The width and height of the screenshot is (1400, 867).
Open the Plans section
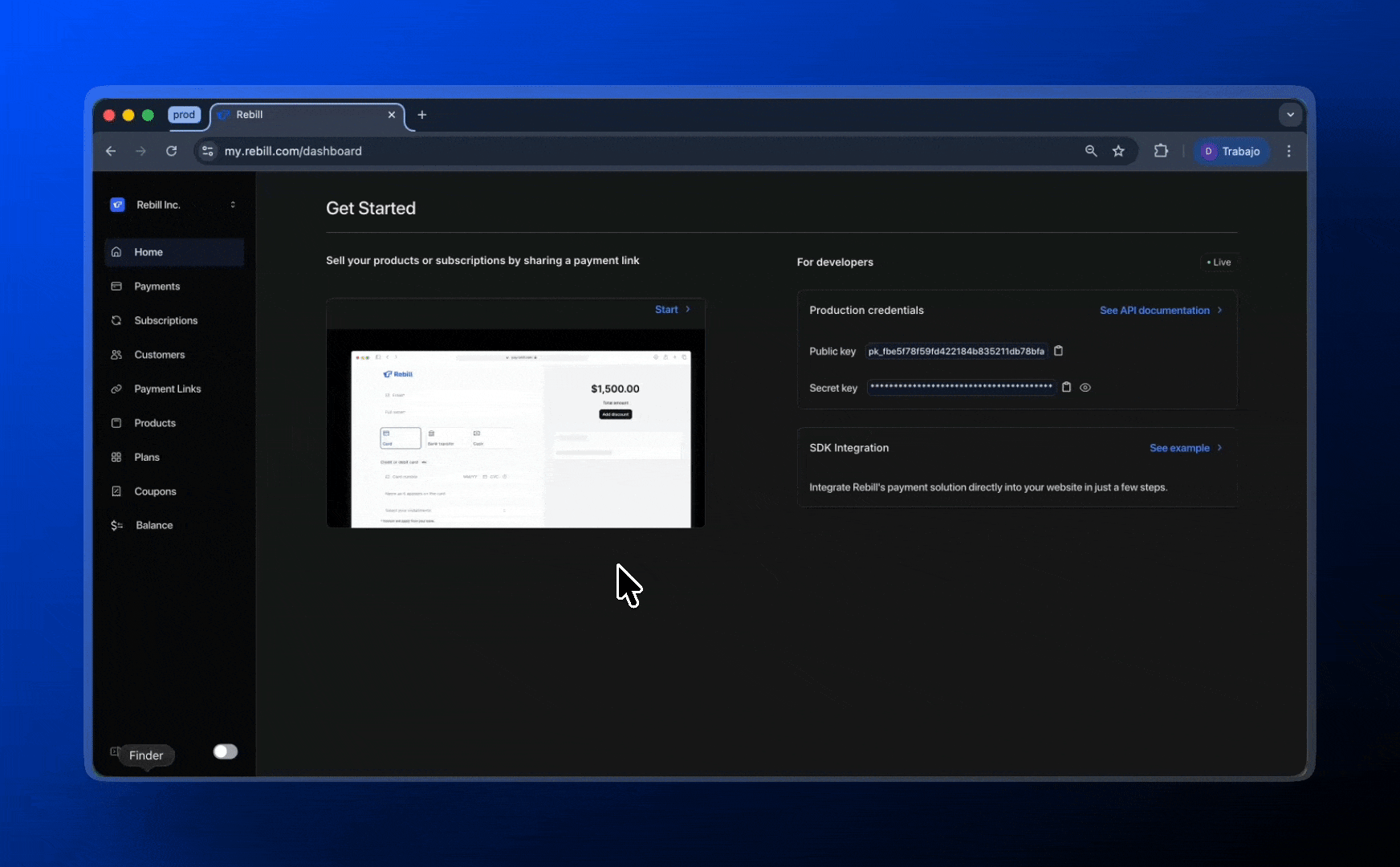[146, 457]
